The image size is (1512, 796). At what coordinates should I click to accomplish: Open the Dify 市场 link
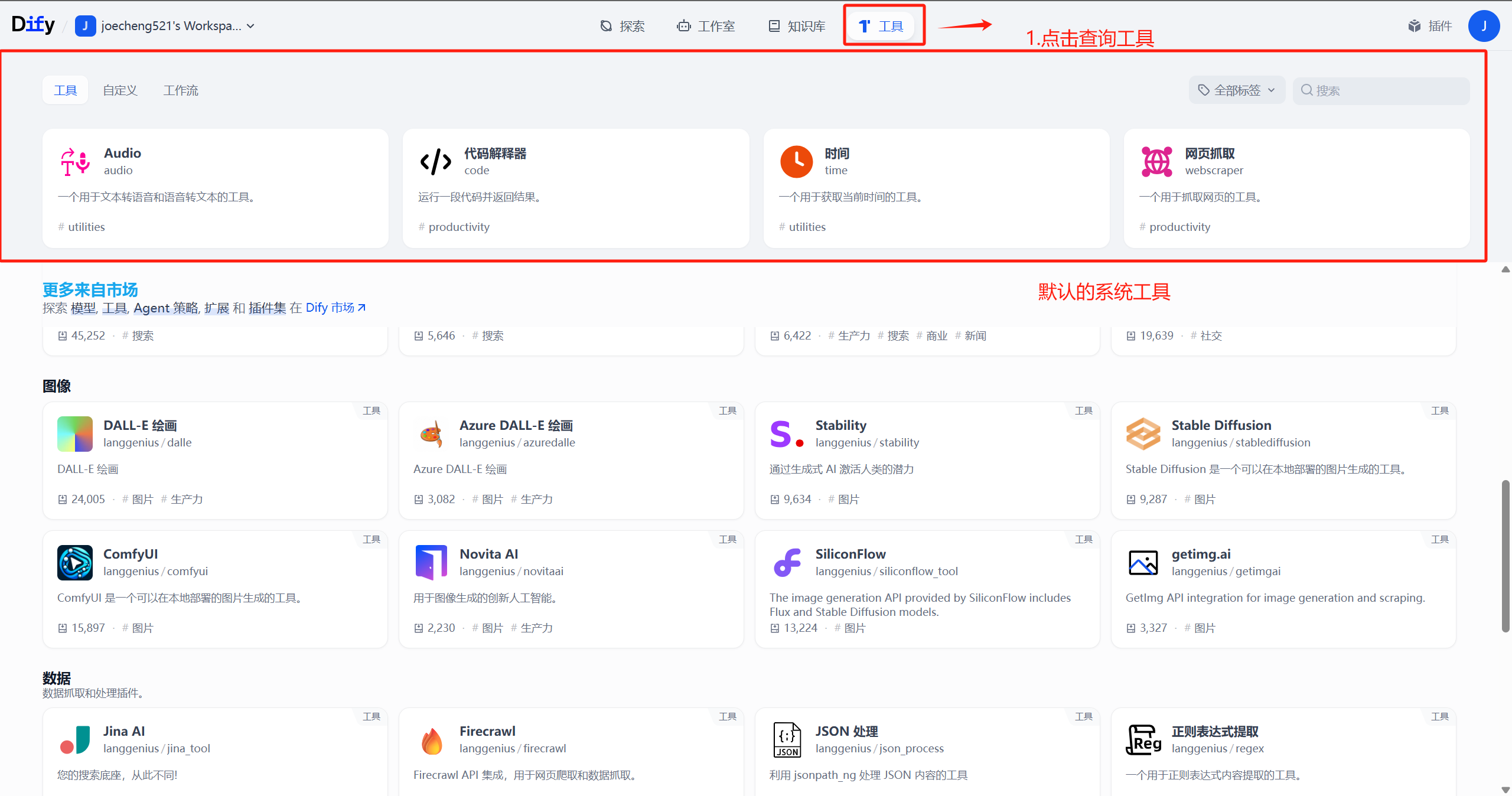click(x=335, y=308)
